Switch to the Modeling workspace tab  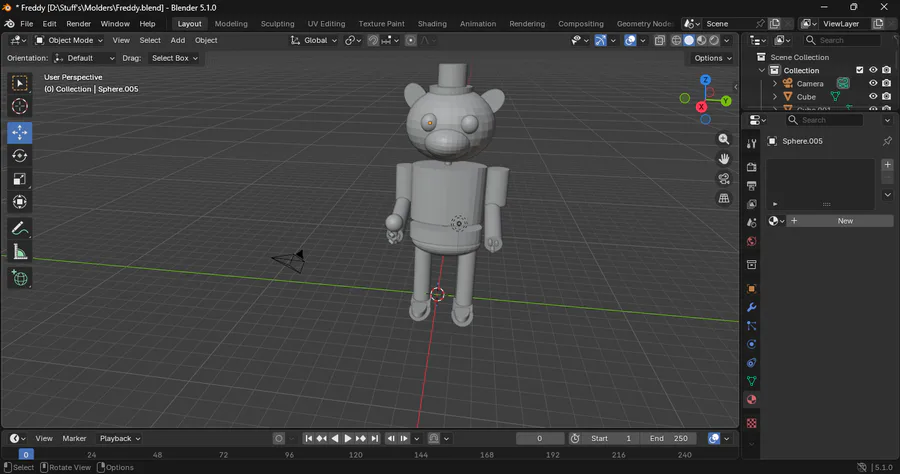point(231,24)
